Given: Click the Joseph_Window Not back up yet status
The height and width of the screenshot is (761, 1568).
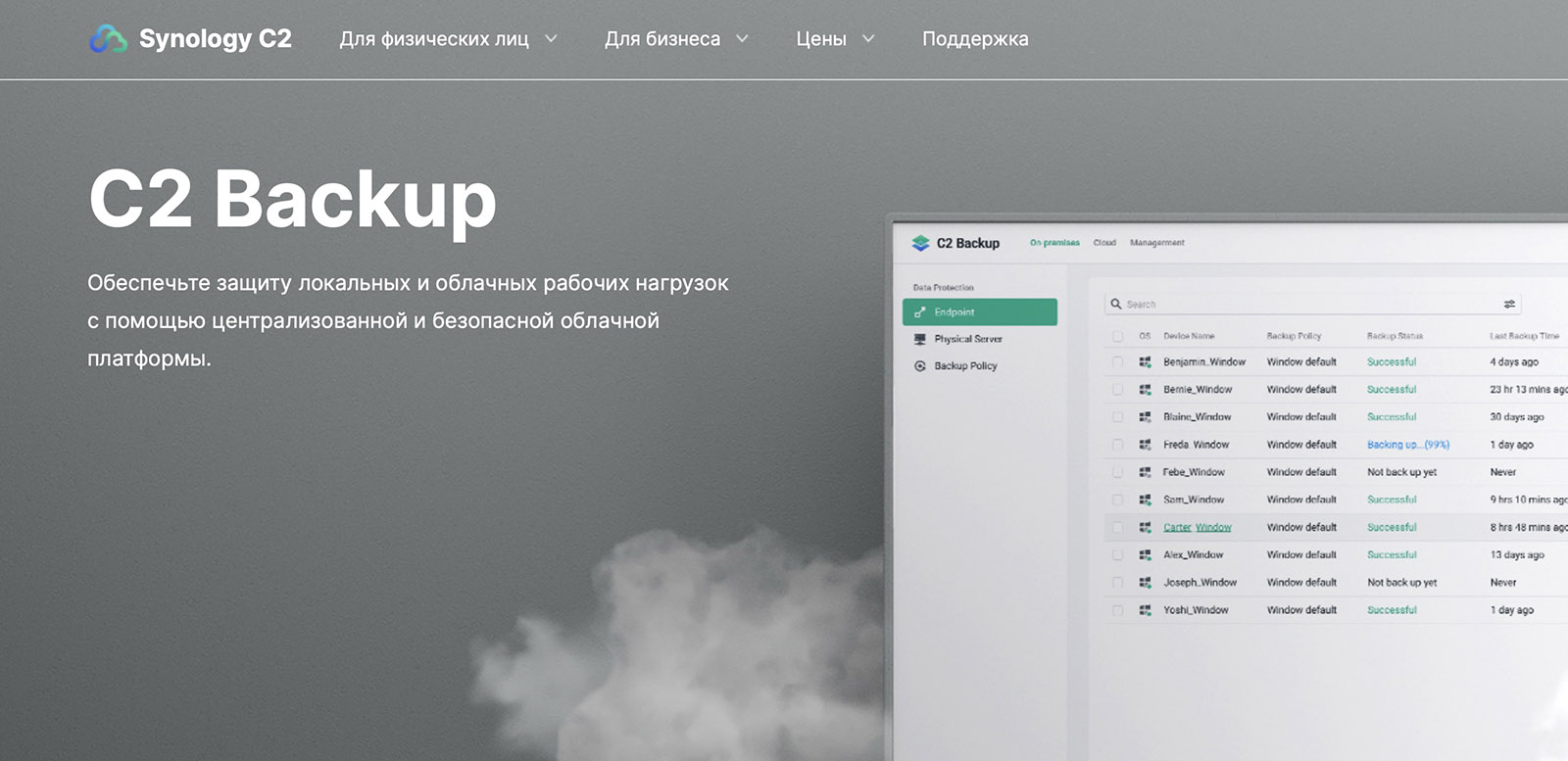Looking at the screenshot, I should 1402,583.
